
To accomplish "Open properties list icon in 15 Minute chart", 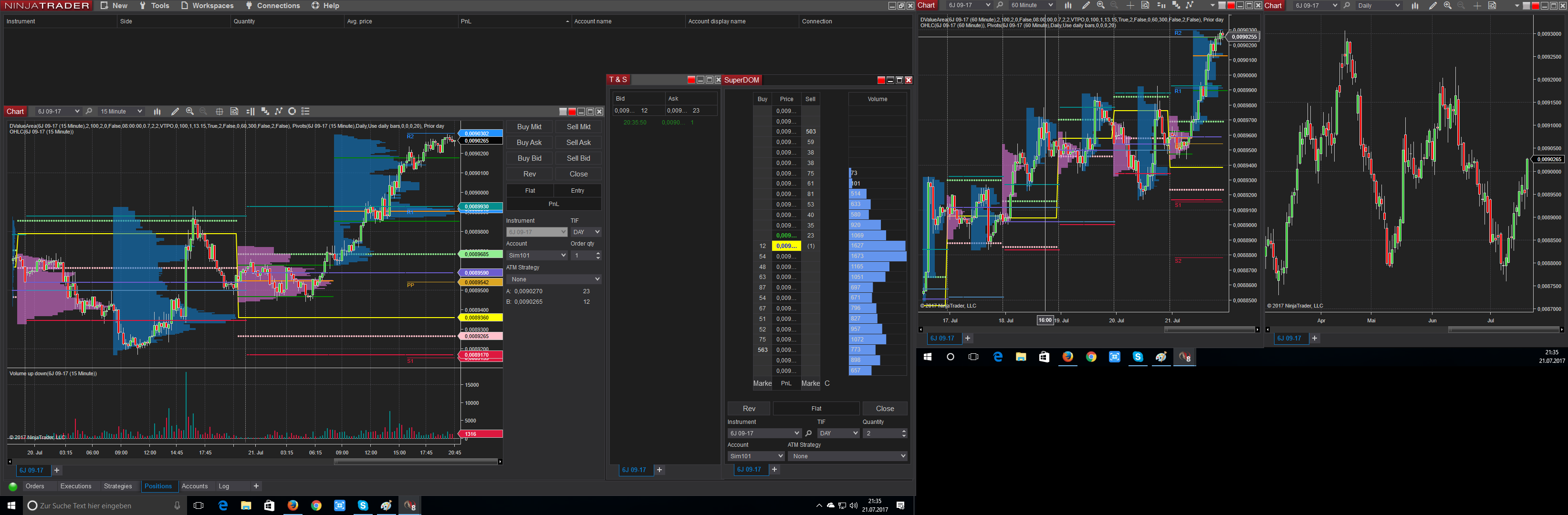I will 305,111.
